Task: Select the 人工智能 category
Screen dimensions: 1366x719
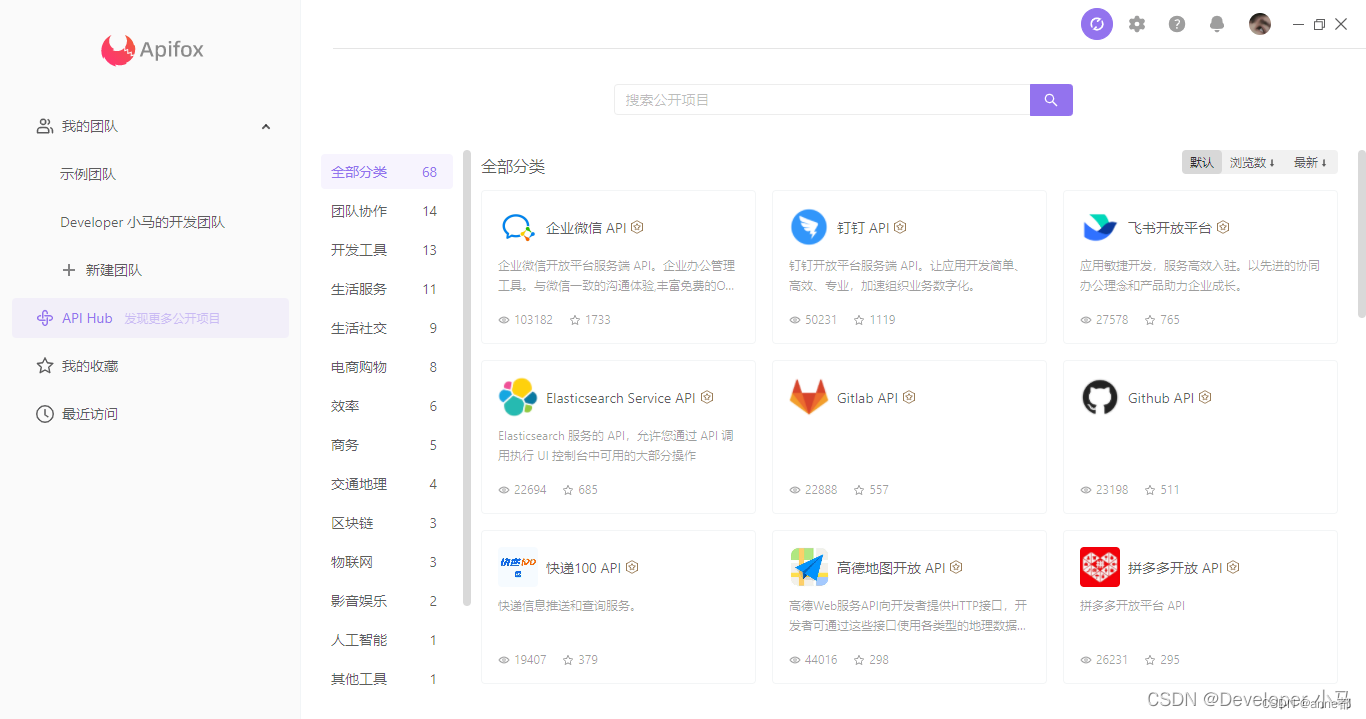Action: click(x=386, y=640)
